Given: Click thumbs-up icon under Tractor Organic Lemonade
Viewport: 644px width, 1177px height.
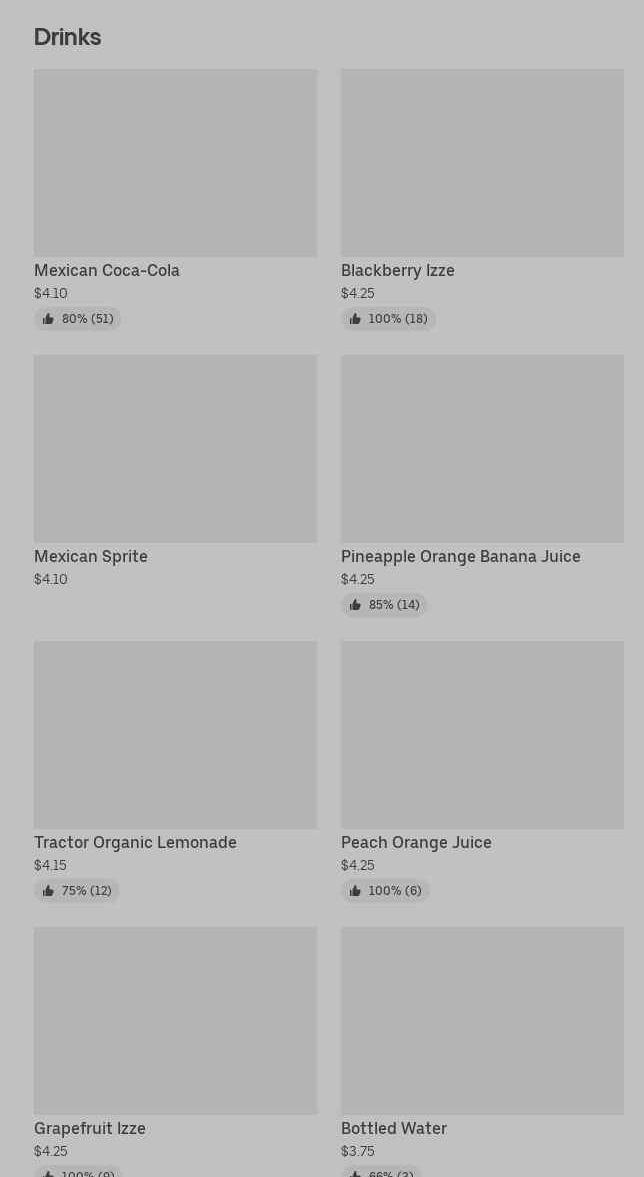Looking at the screenshot, I should [48, 891].
